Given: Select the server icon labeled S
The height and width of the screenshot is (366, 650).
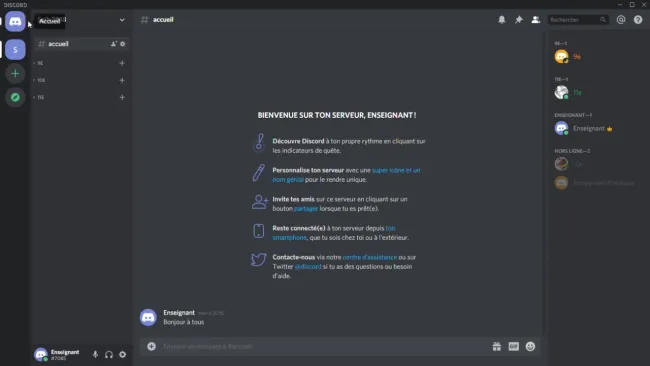Looking at the screenshot, I should [x=15, y=50].
